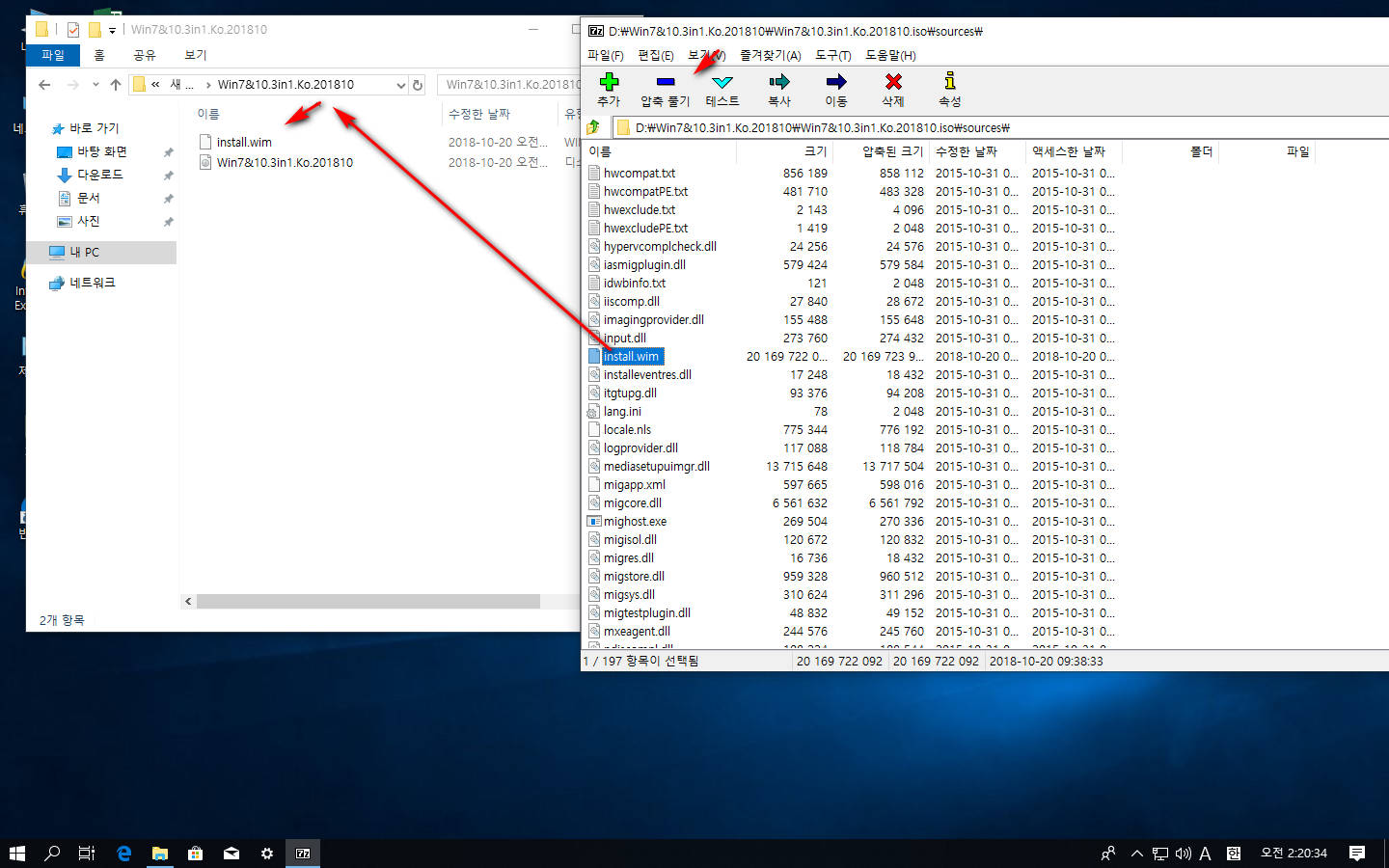Click the 7-Zip up-folder icon beside the path
The width and height of the screenshot is (1389, 868).
[593, 127]
